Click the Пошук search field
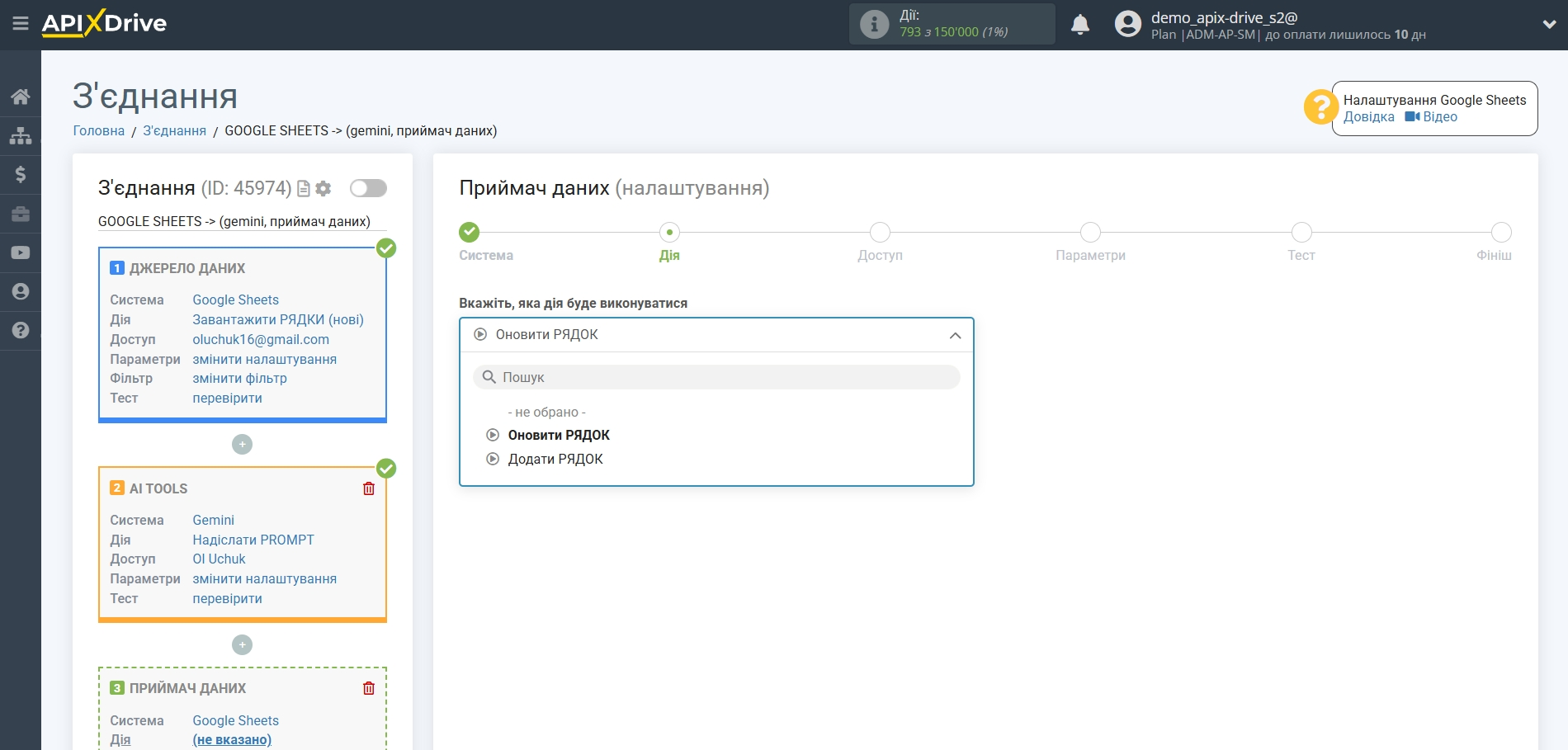Viewport: 1568px width, 750px height. pyautogui.click(x=716, y=377)
